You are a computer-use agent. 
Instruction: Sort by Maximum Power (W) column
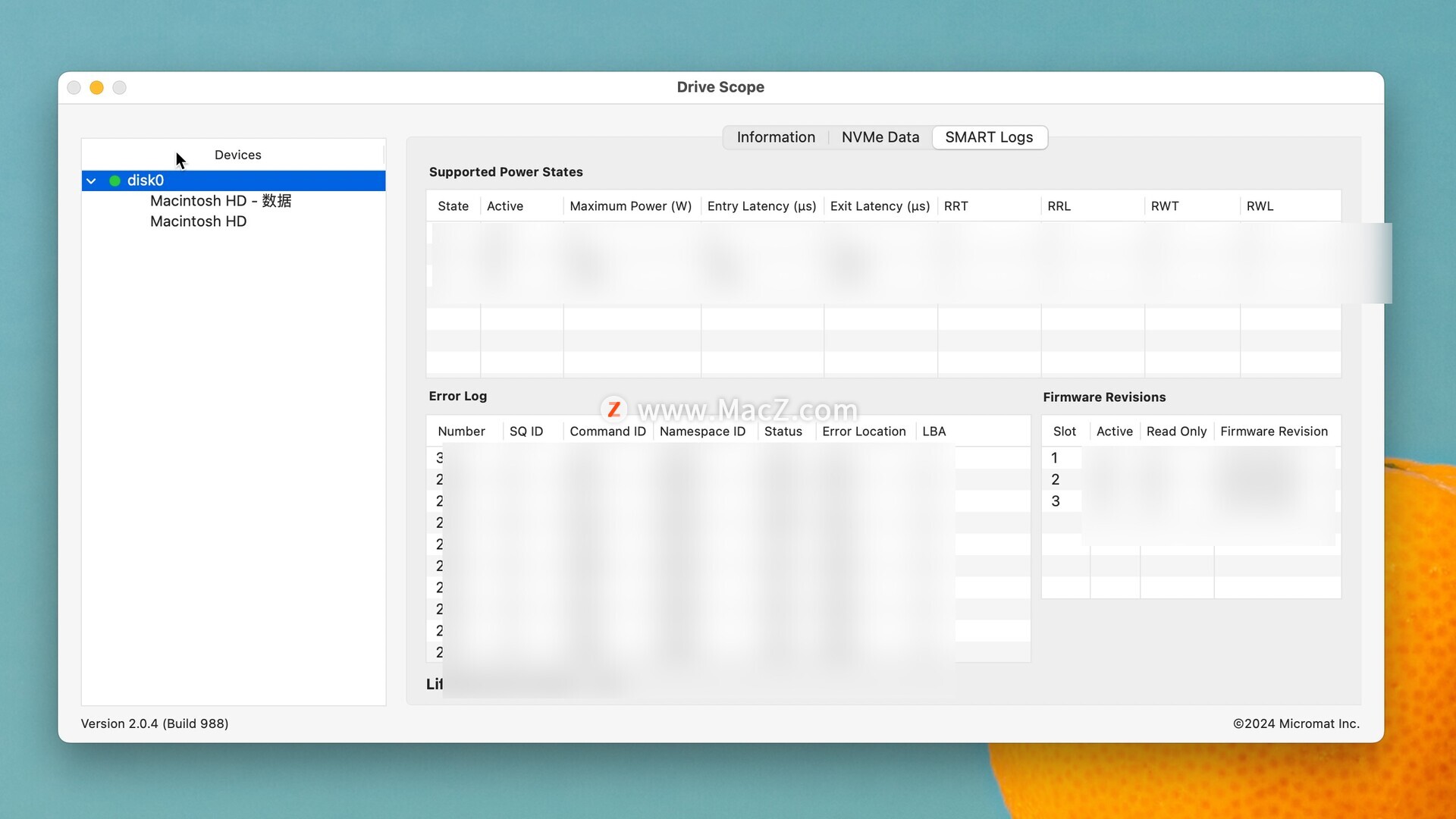point(630,206)
